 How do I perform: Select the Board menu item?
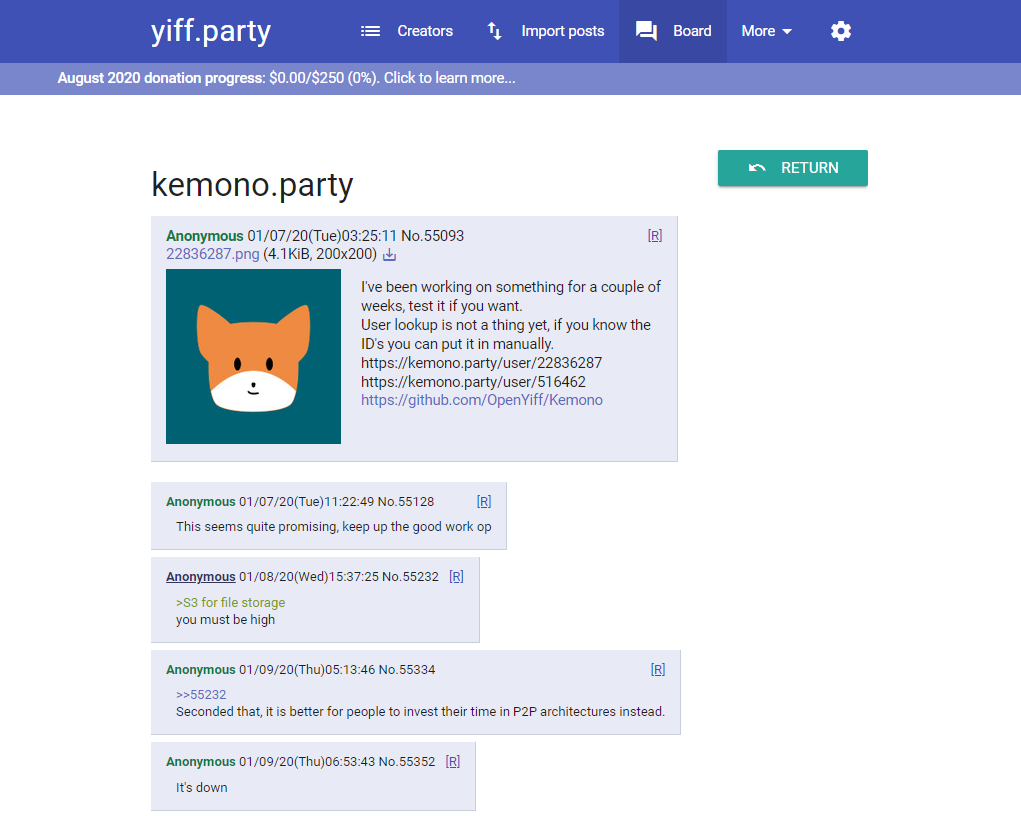point(673,31)
